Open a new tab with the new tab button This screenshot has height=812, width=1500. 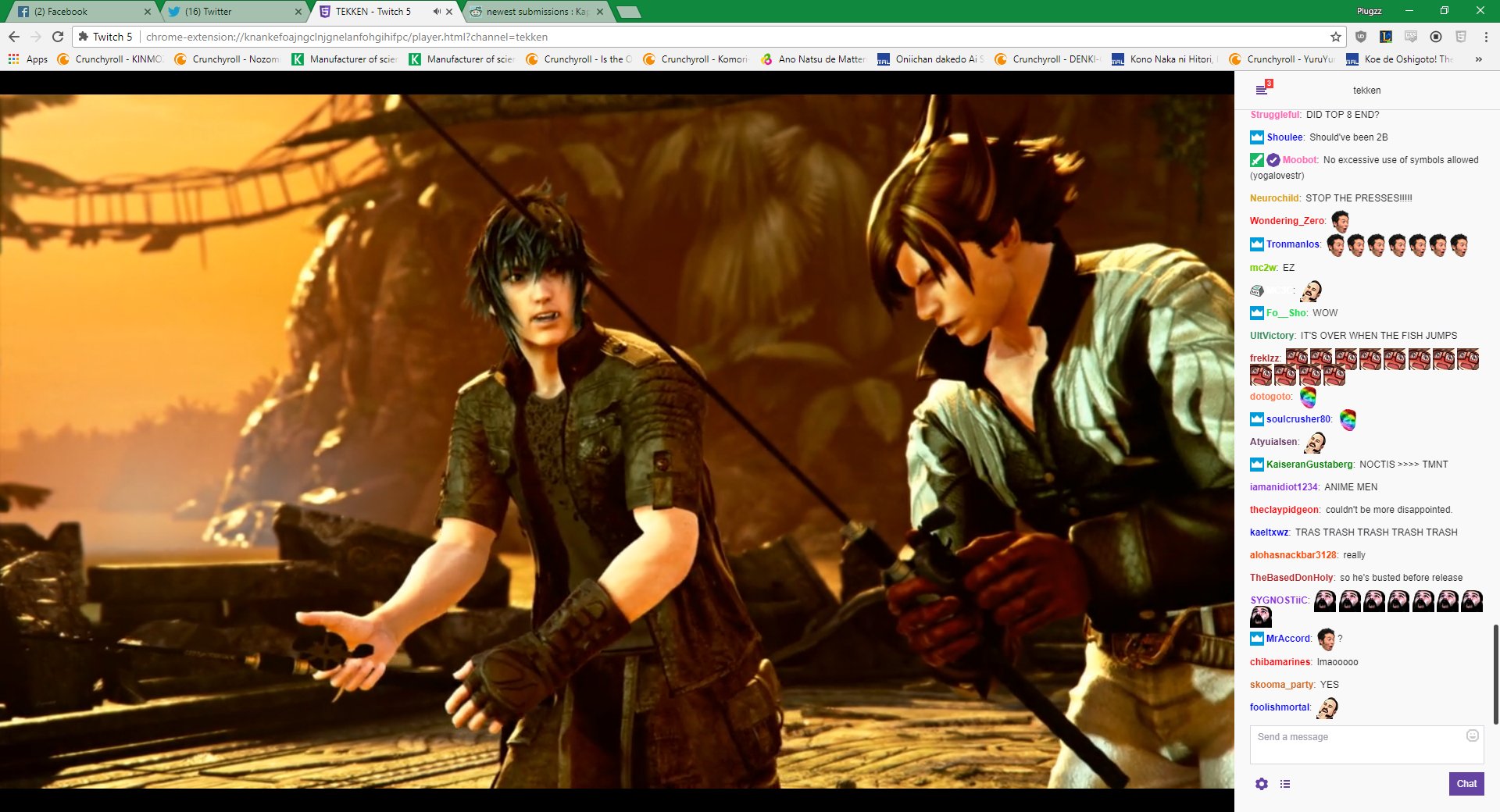point(628,12)
